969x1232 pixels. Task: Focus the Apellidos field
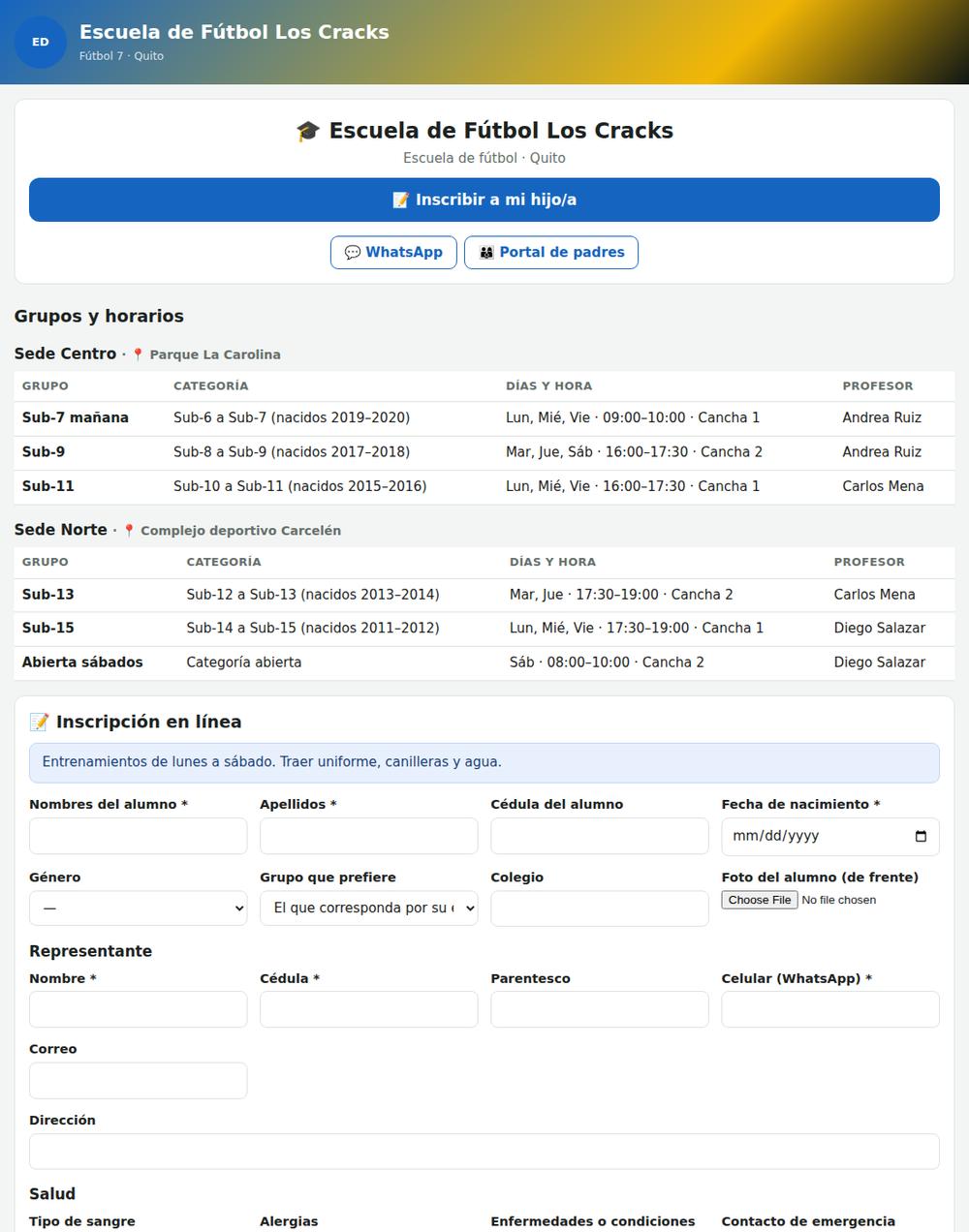369,836
